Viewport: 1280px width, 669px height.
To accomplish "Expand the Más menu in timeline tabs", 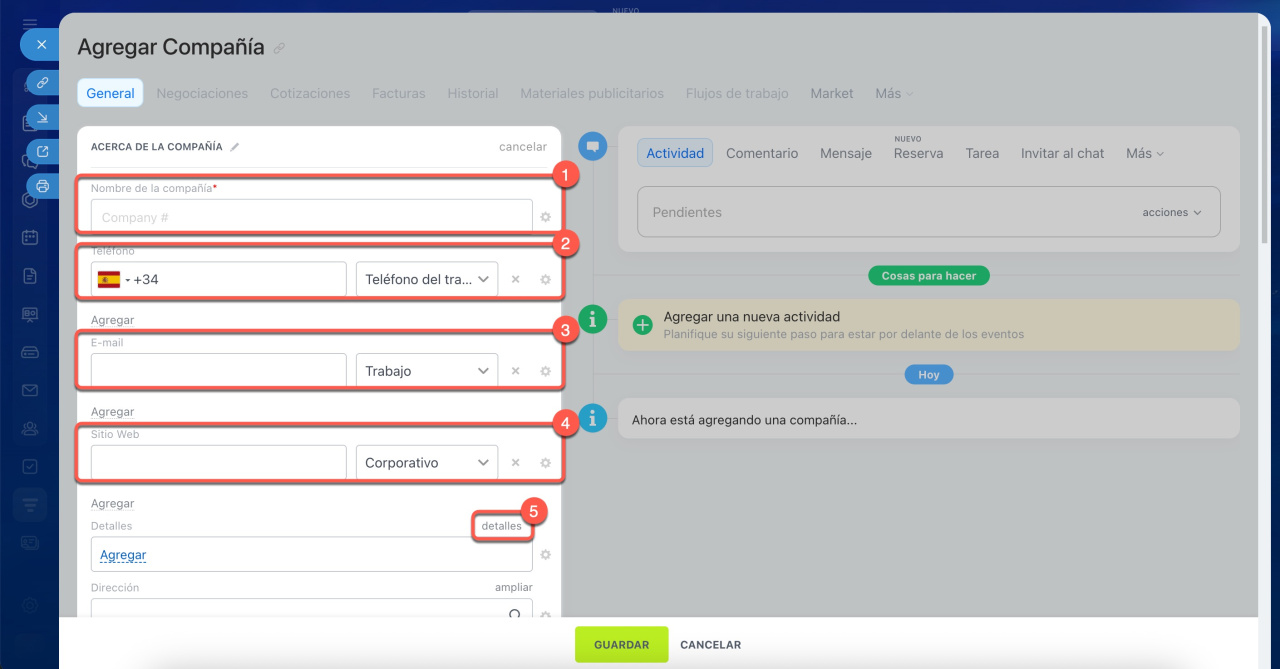I will (1144, 153).
